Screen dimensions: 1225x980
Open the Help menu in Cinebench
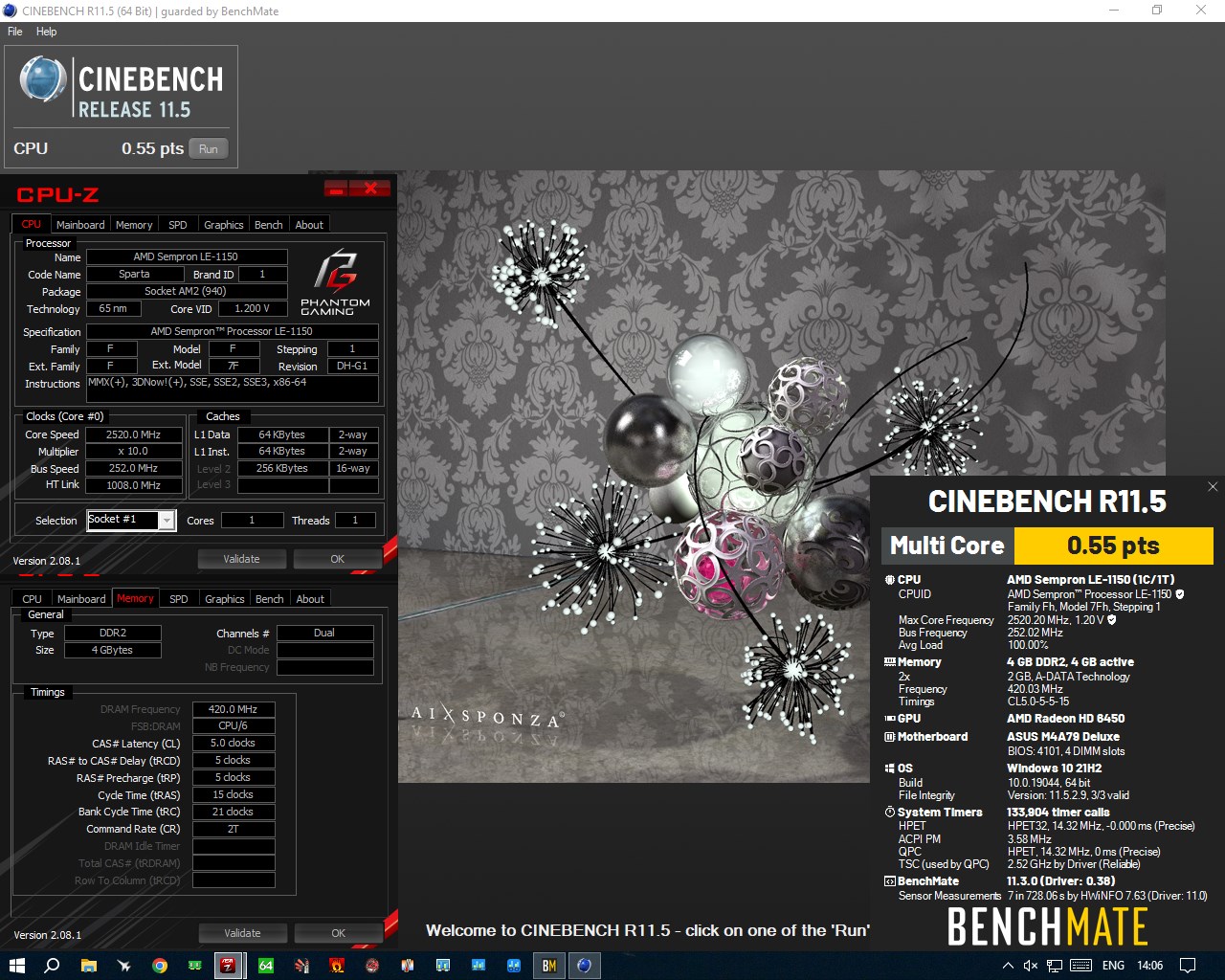[46, 32]
